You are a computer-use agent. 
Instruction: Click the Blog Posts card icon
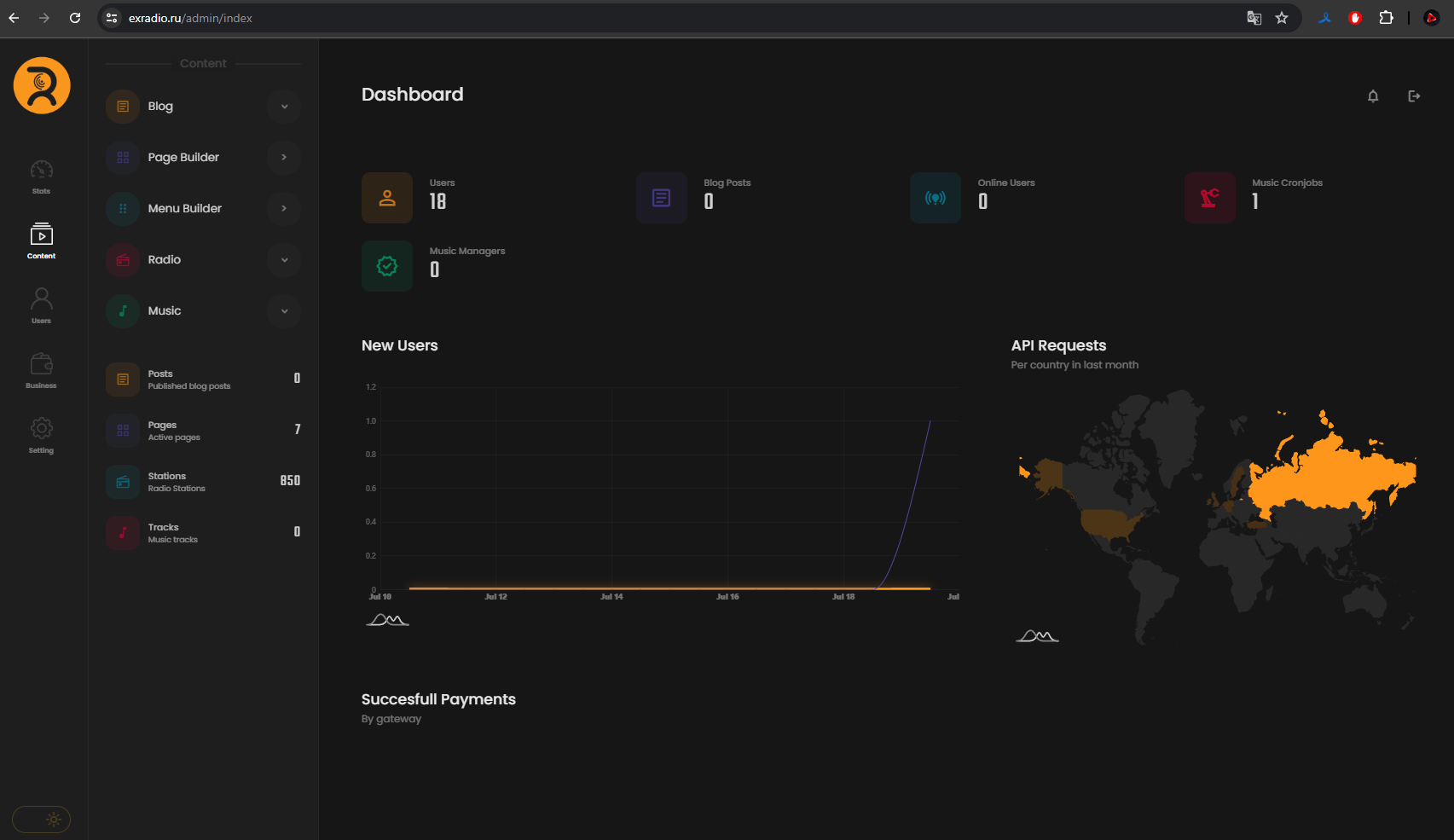coord(662,198)
